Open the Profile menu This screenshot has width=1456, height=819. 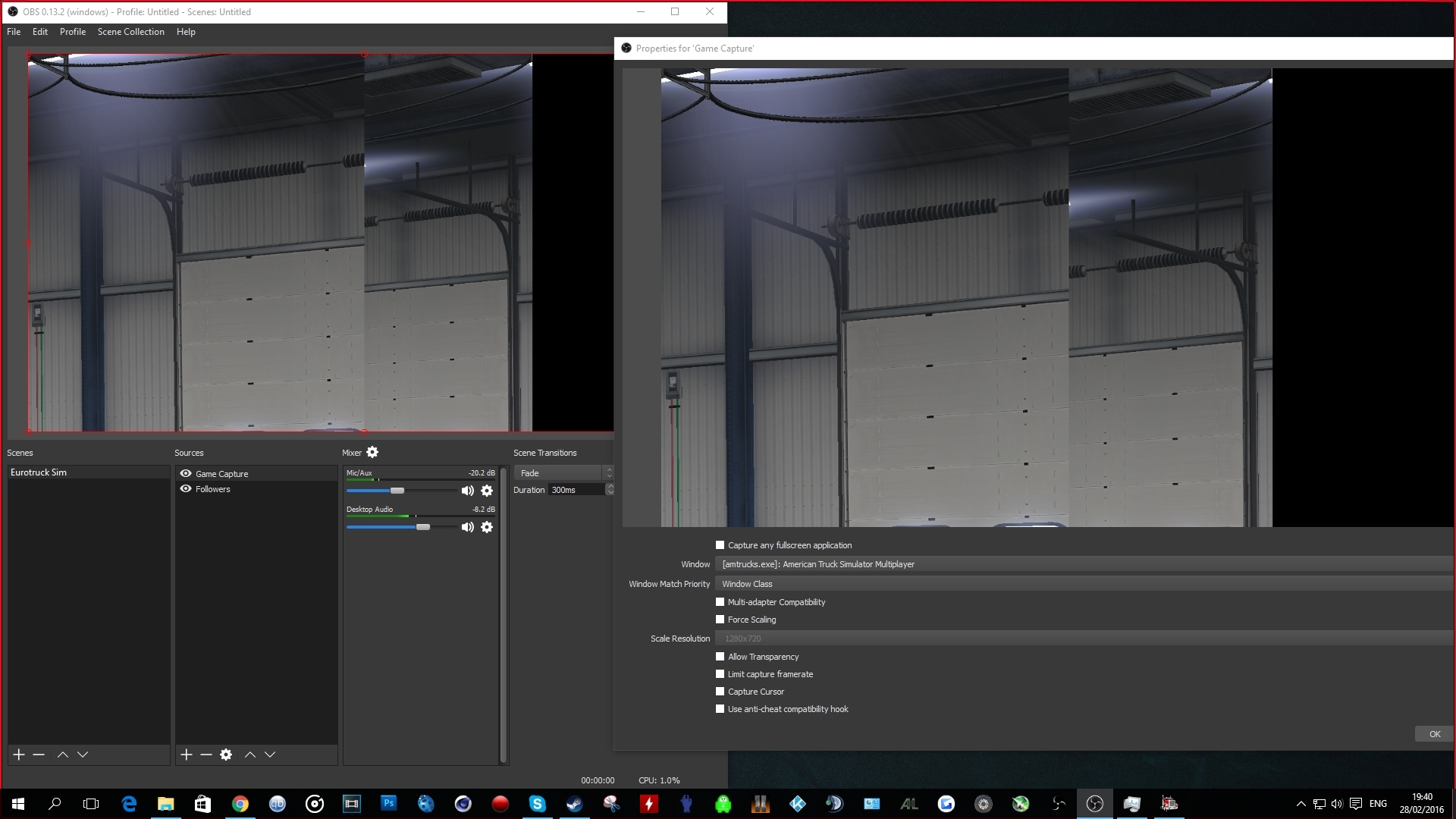(73, 32)
